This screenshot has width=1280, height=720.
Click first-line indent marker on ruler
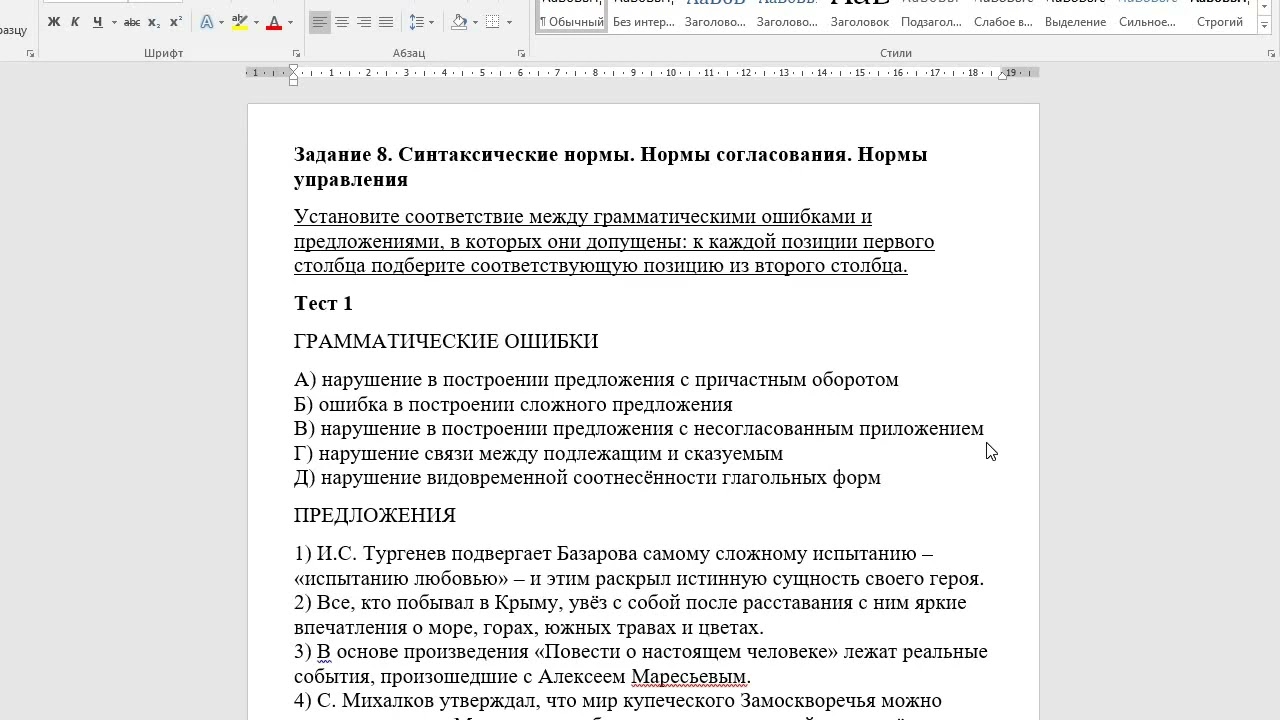pyautogui.click(x=293, y=68)
